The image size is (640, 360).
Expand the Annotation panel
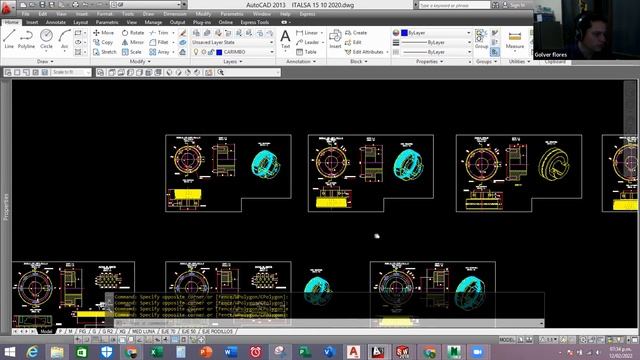point(301,62)
